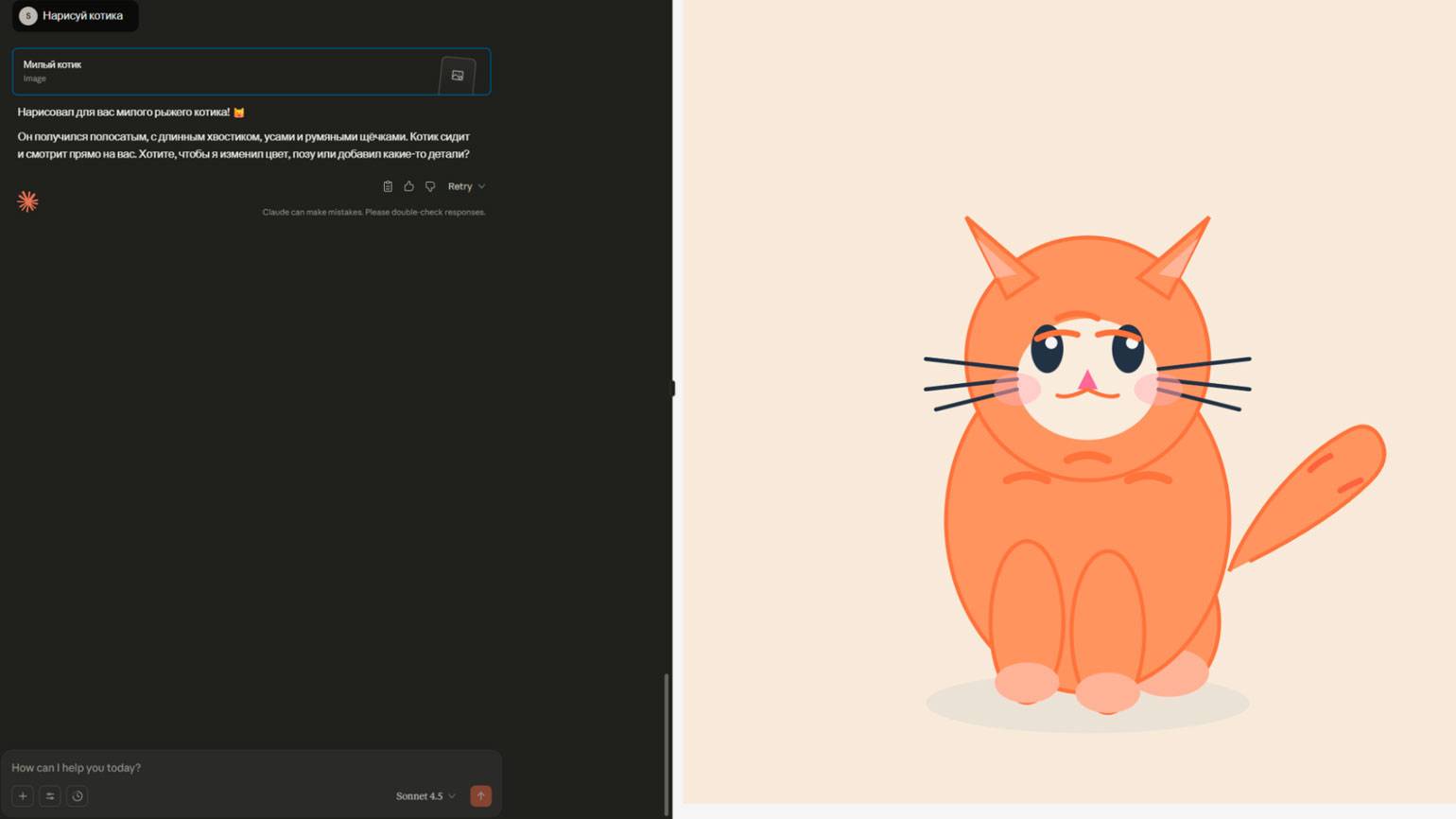Click the divider handle between chat and preview
1456x819 pixels.
click(x=673, y=389)
